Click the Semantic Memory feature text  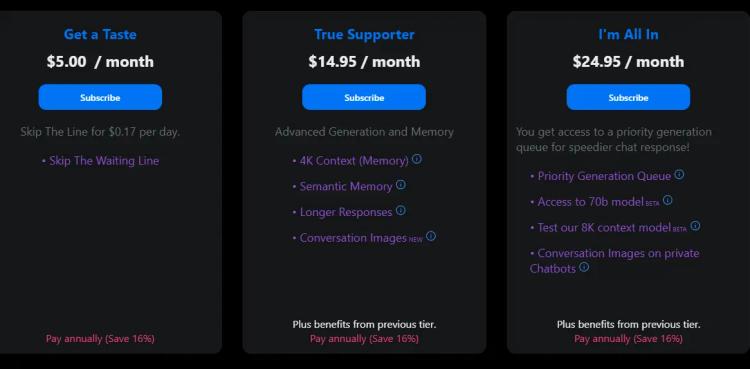point(346,186)
